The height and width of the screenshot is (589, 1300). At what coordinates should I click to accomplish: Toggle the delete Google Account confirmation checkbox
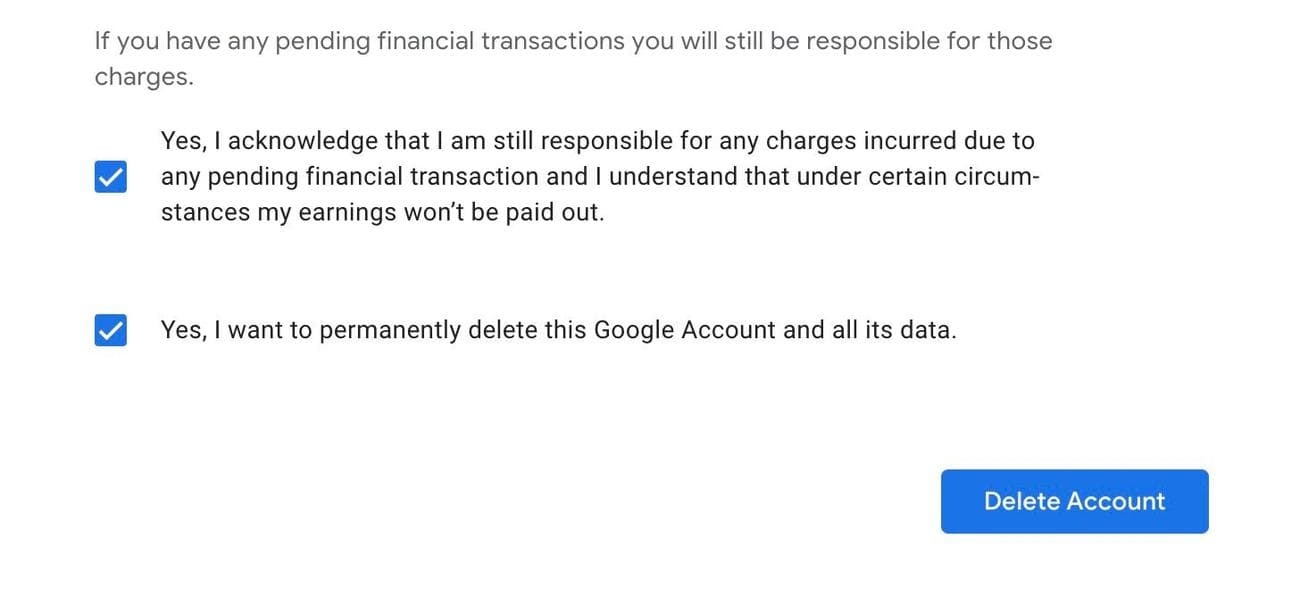[x=110, y=330]
